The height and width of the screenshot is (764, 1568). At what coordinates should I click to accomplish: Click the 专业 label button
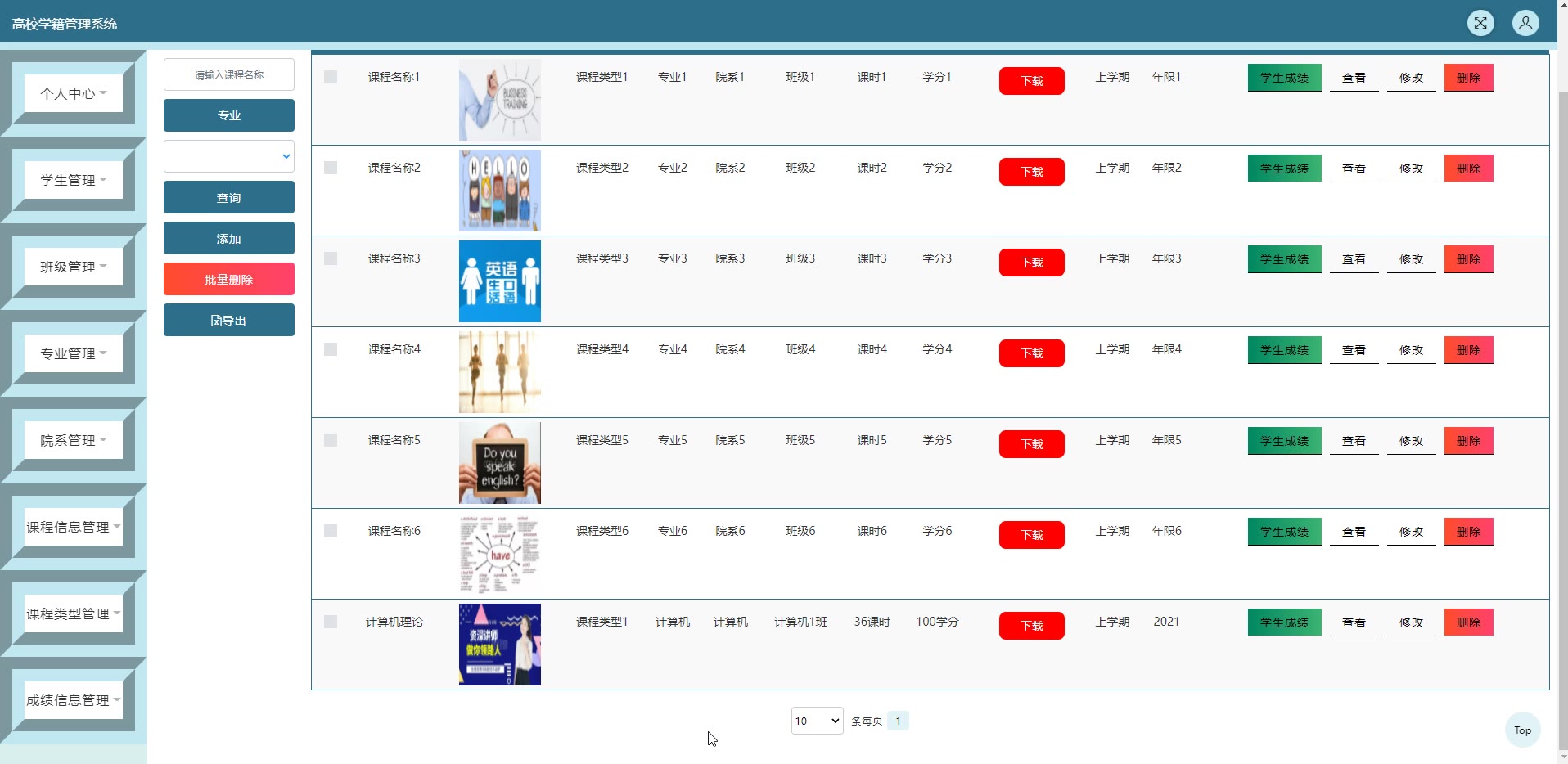tap(229, 115)
